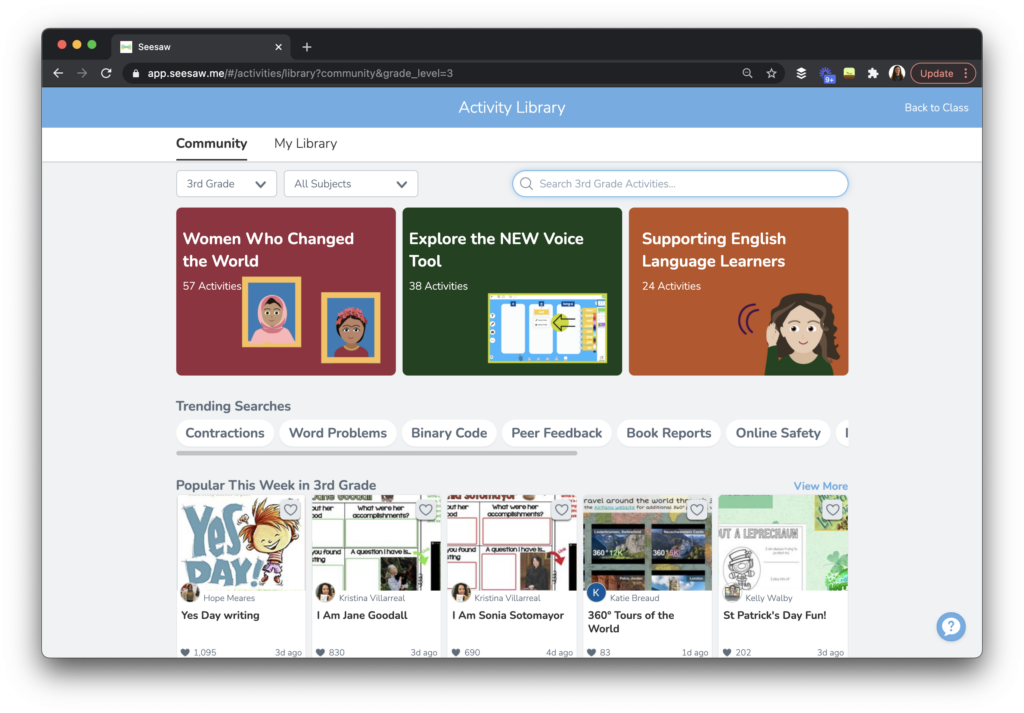The height and width of the screenshot is (713, 1024).
Task: Click Back to Class
Action: click(x=936, y=107)
